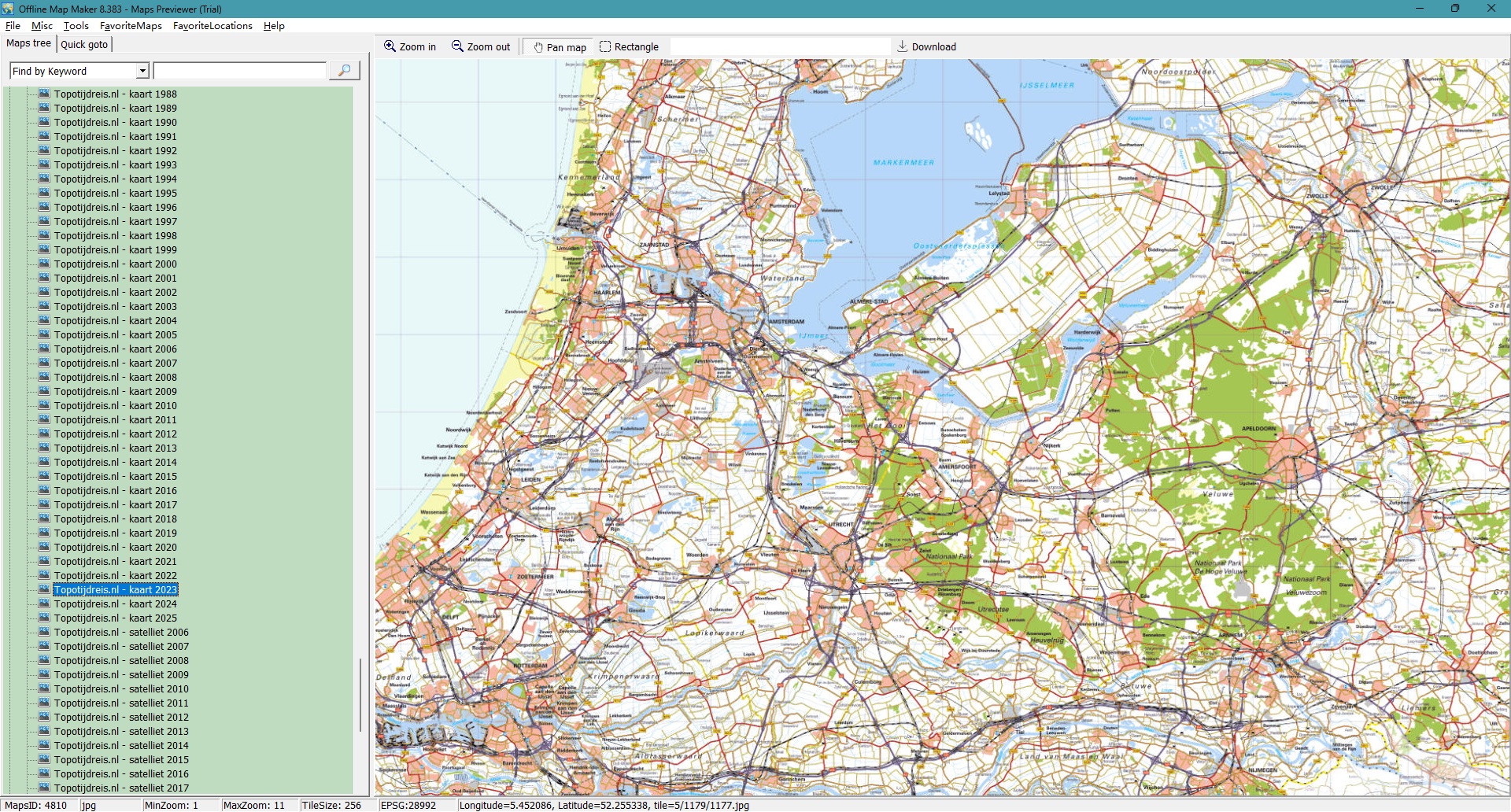1511x812 pixels.
Task: Switch to the Quick goto tab
Action: (84, 45)
